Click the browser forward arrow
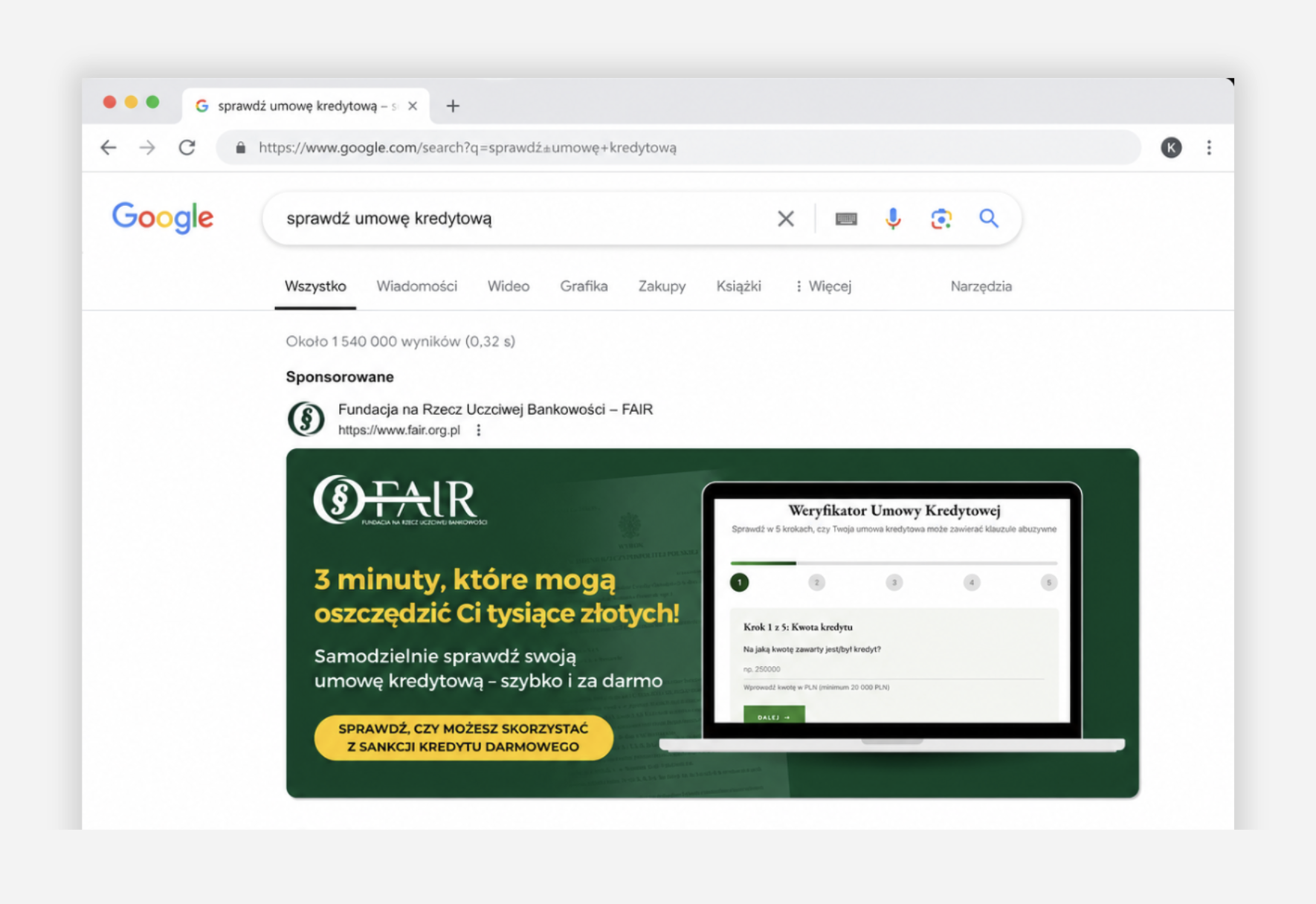Screen dimensions: 1316x904 147,147
